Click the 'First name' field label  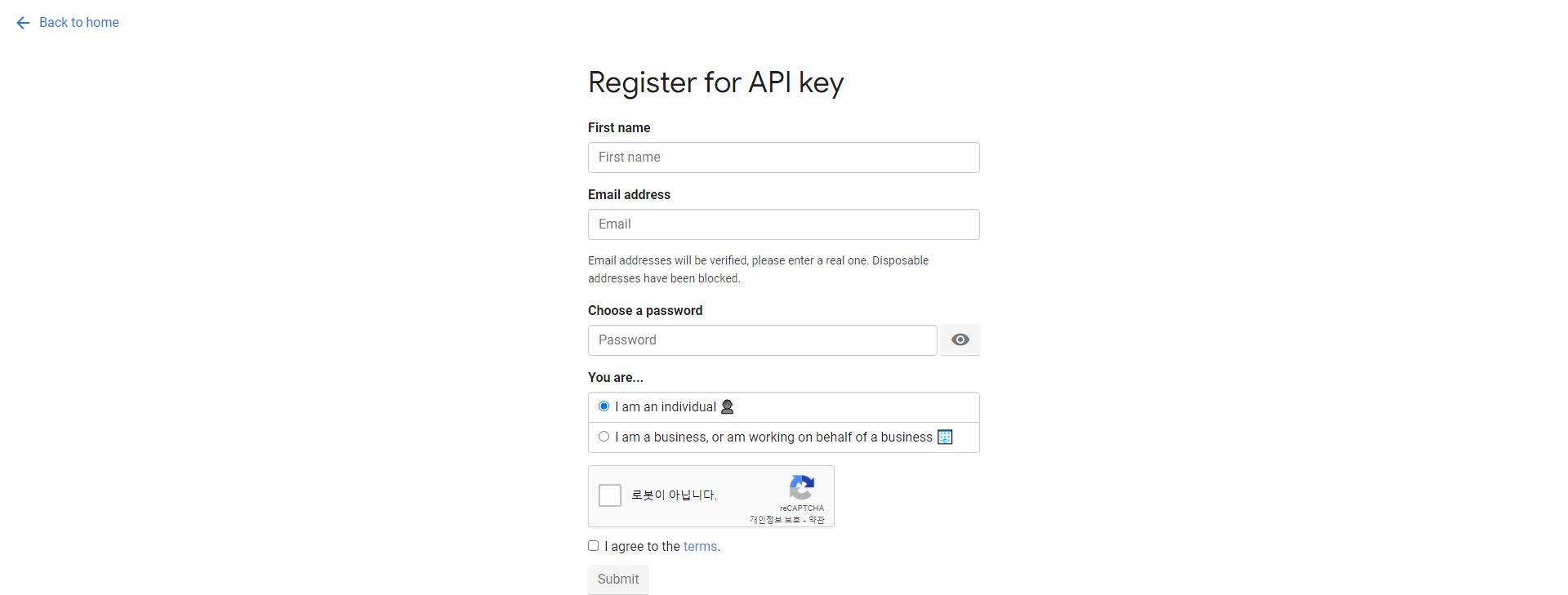619,127
